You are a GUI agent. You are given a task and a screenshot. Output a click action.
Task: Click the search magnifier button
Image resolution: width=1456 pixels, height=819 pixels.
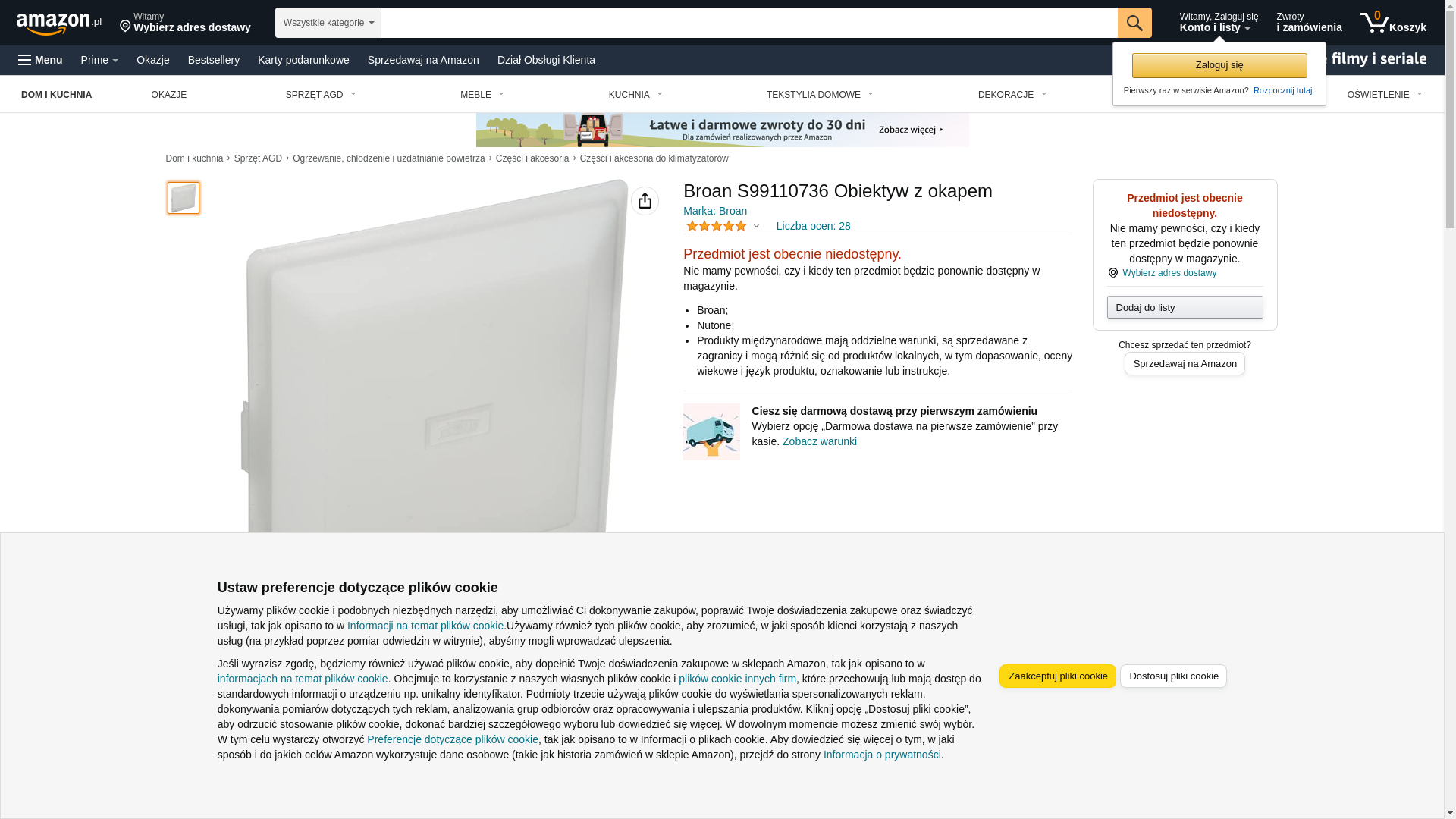(1134, 23)
